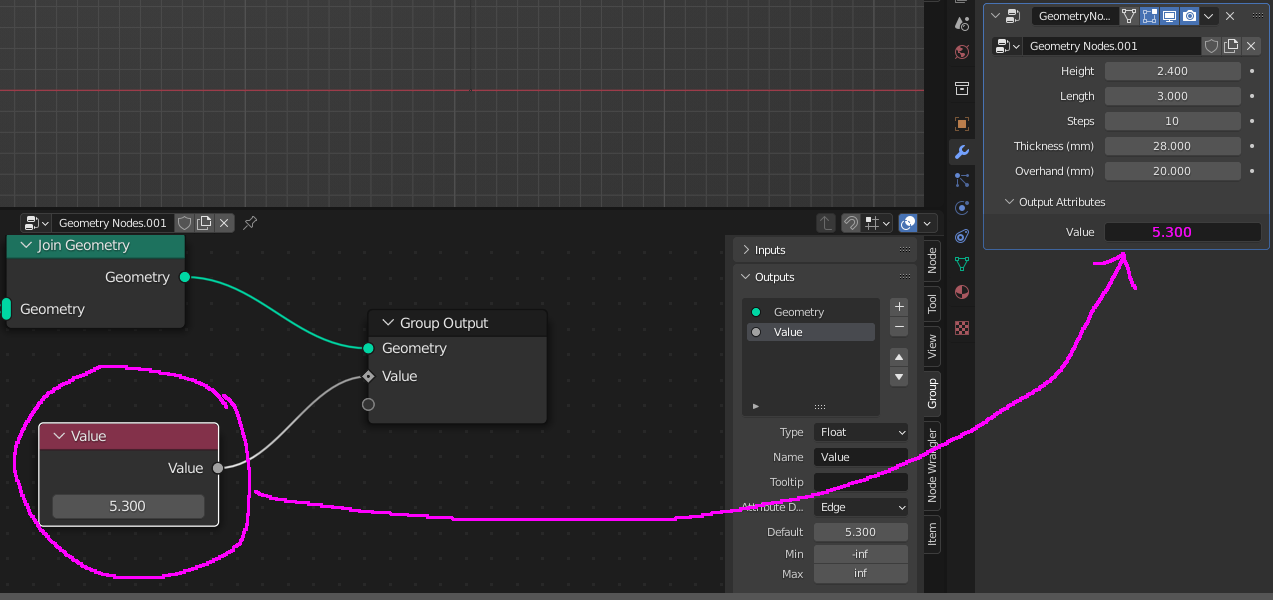This screenshot has height=603, width=1273.
Task: Open the World properties tab
Action: pyautogui.click(x=962, y=52)
